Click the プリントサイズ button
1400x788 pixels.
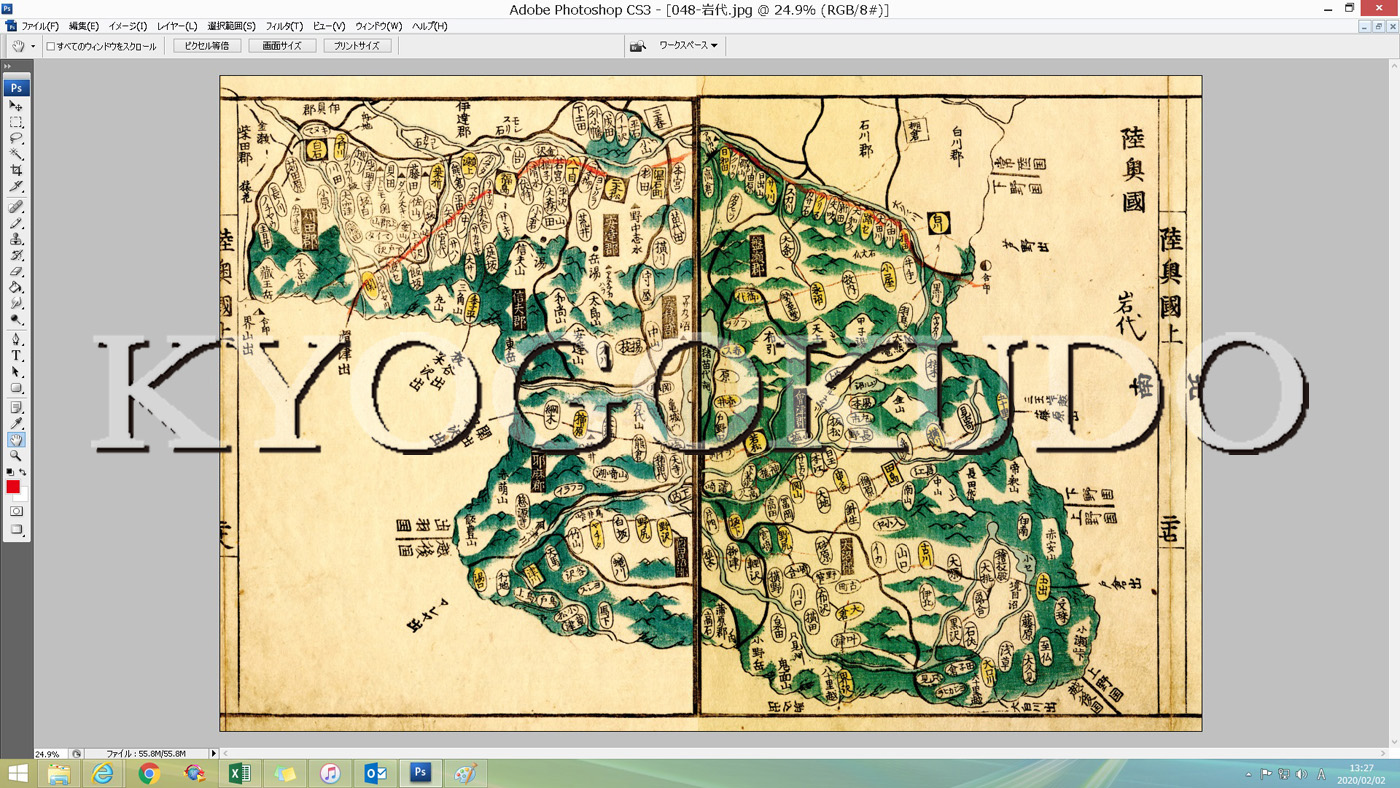coord(357,46)
